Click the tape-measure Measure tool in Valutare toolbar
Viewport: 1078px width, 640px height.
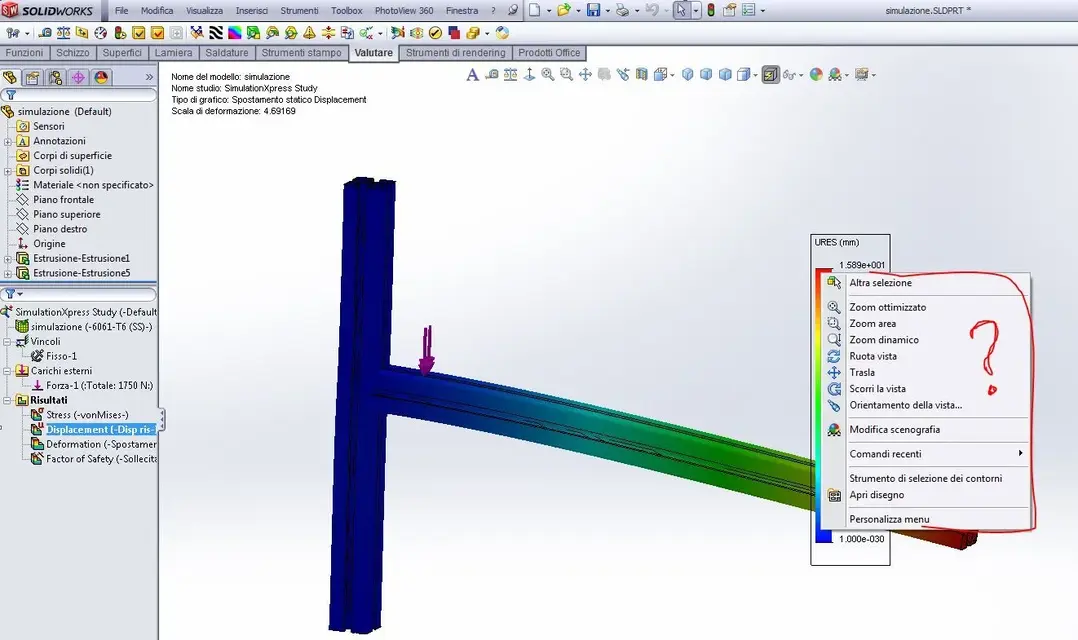pos(45,32)
